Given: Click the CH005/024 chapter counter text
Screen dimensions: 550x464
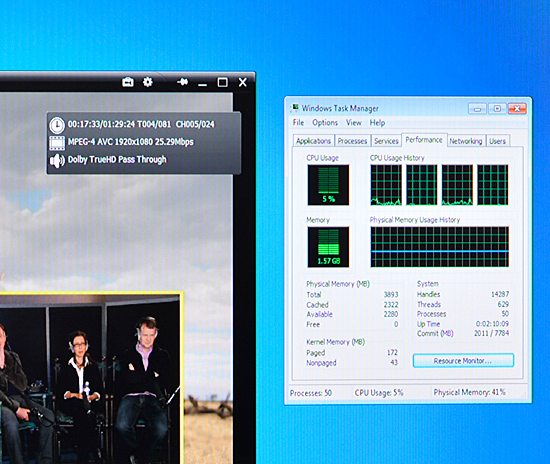Looking at the screenshot, I should point(195,124).
